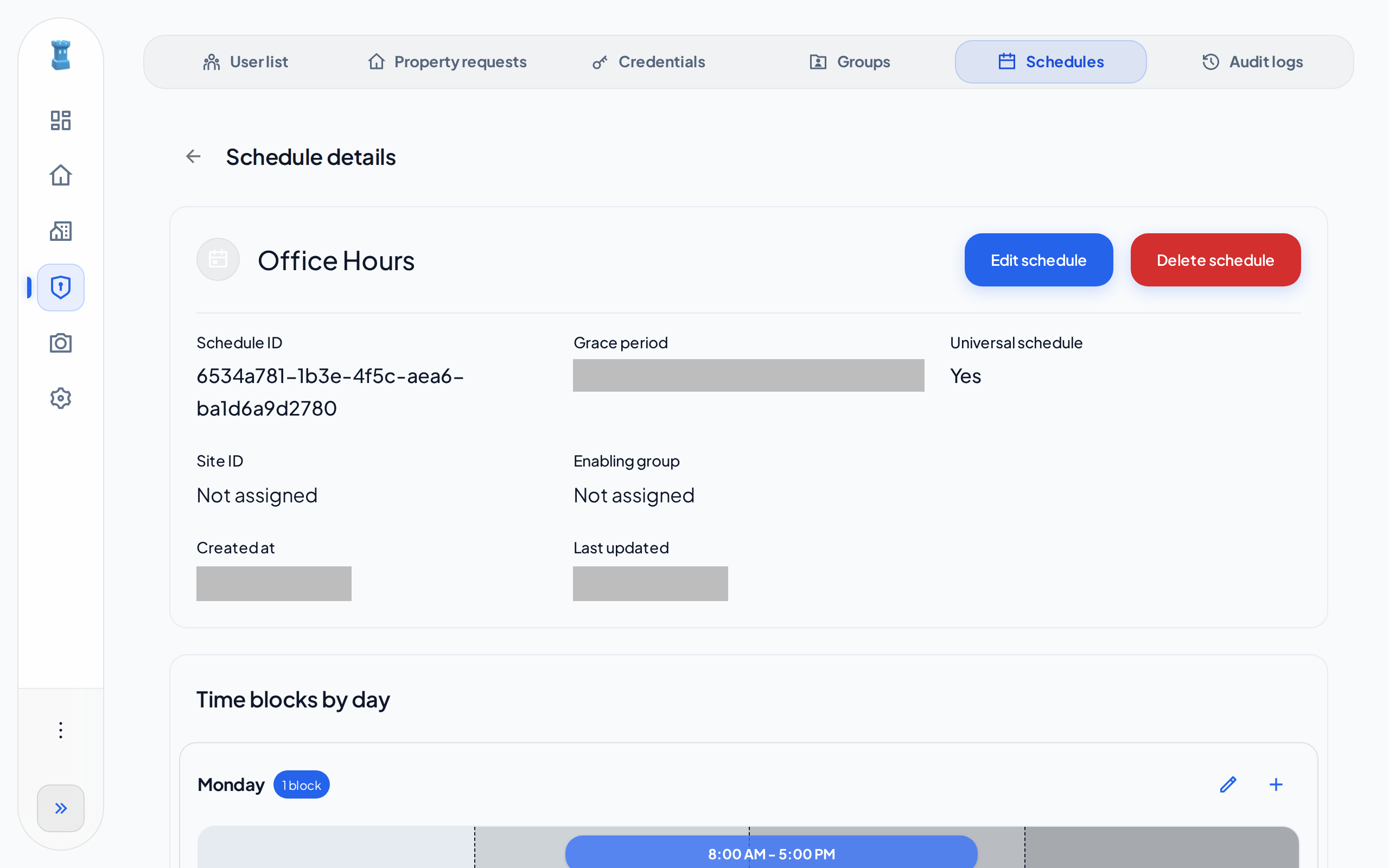Expand the sidebar with the double chevron
This screenshot has width=1389, height=868.
[x=61, y=808]
